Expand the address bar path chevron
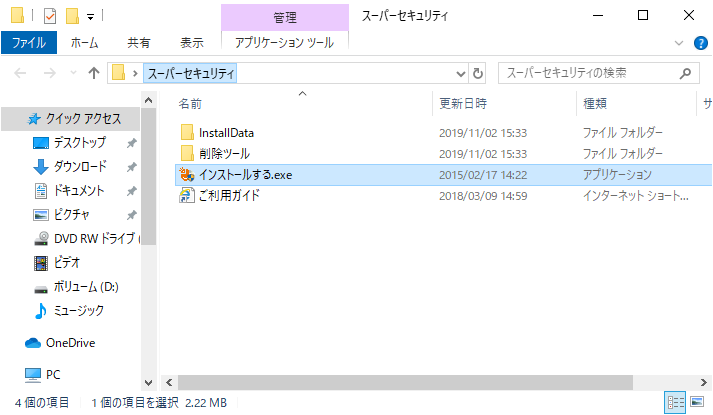 click(135, 73)
